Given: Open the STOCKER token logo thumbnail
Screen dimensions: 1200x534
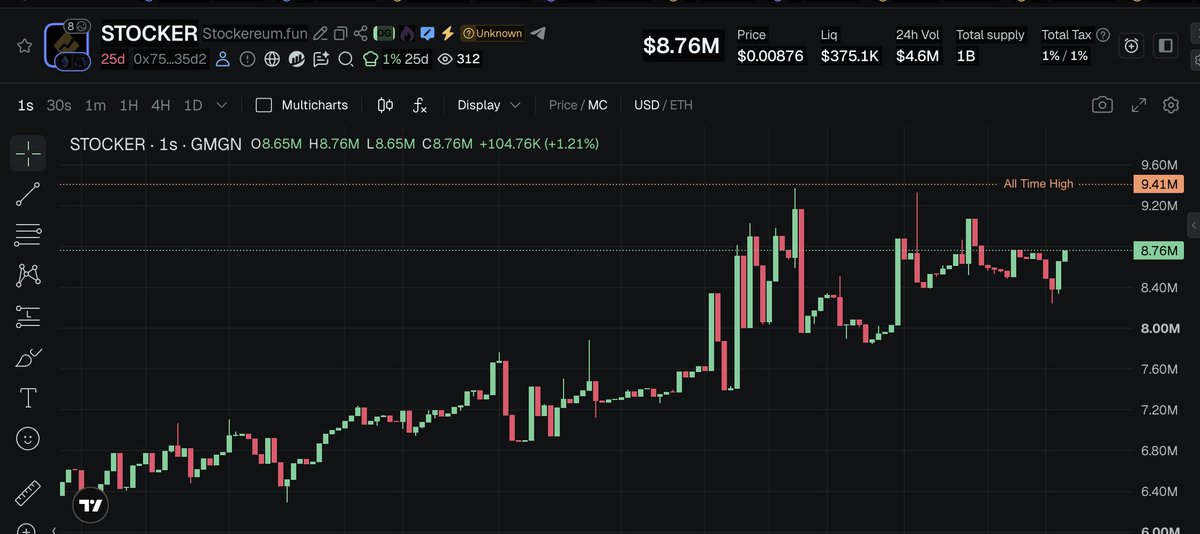Looking at the screenshot, I should (x=68, y=45).
